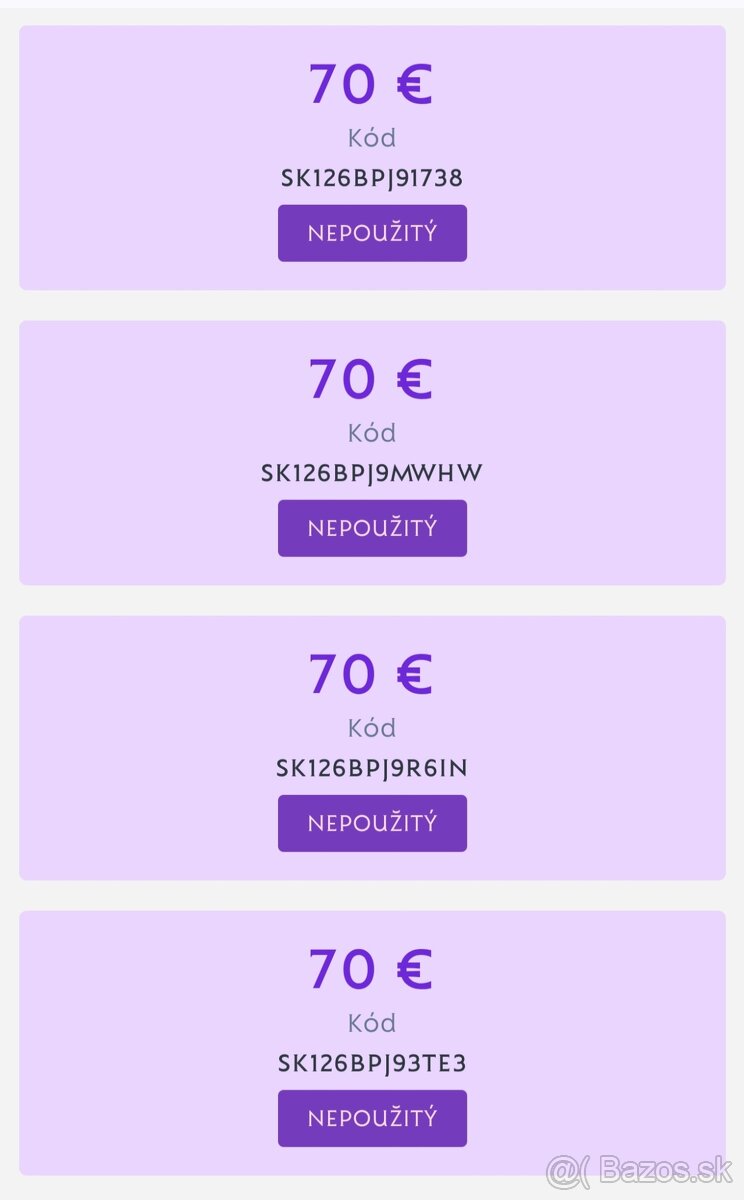Click the € symbol in the topmost voucher

(414, 84)
